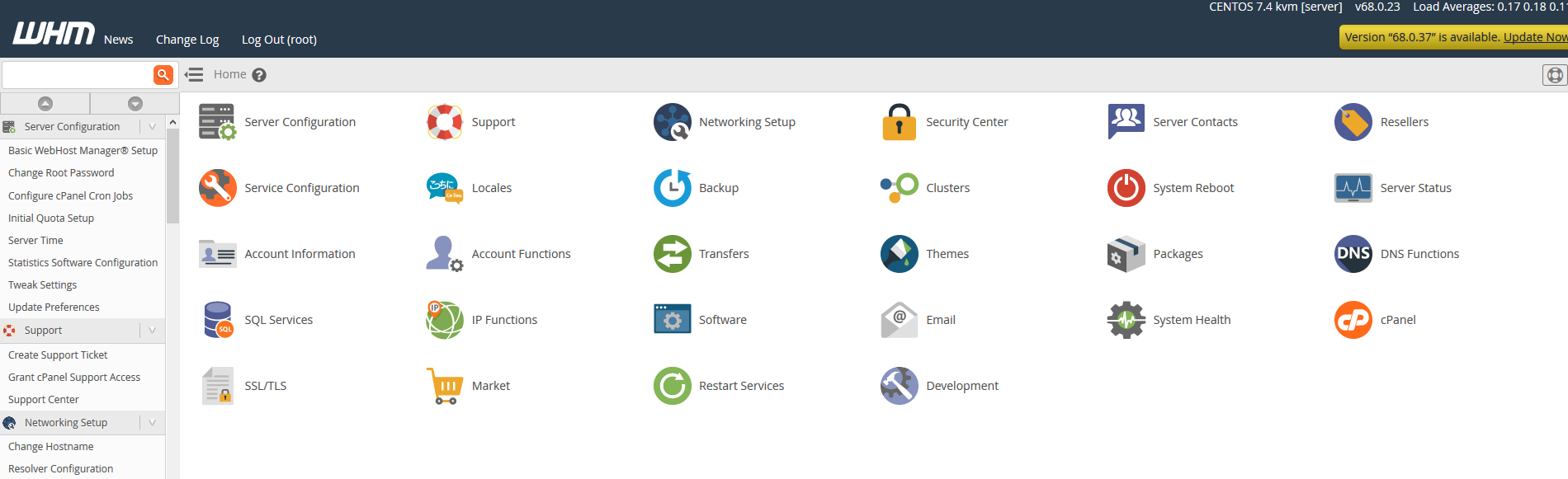Click Log Out (root)
The height and width of the screenshot is (479, 1568).
(279, 40)
